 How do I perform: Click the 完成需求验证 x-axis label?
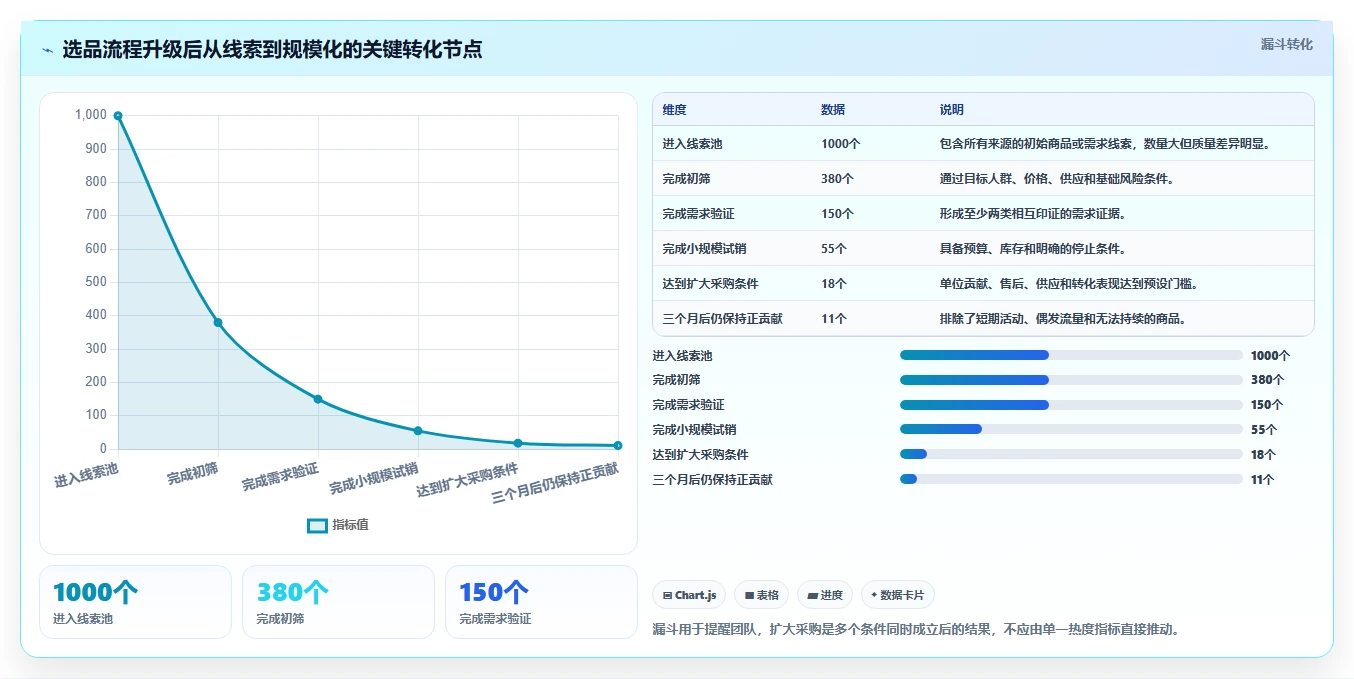(x=280, y=477)
